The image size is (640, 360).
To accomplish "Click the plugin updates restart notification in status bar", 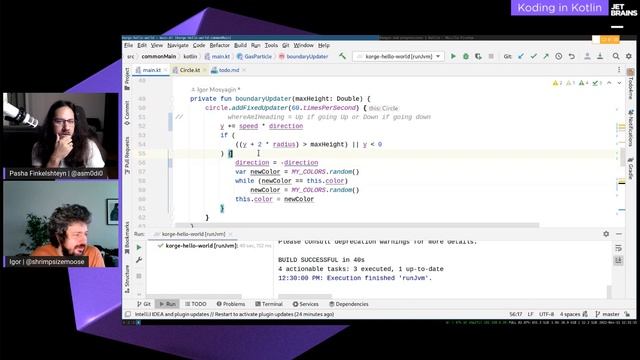I will tap(234, 314).
